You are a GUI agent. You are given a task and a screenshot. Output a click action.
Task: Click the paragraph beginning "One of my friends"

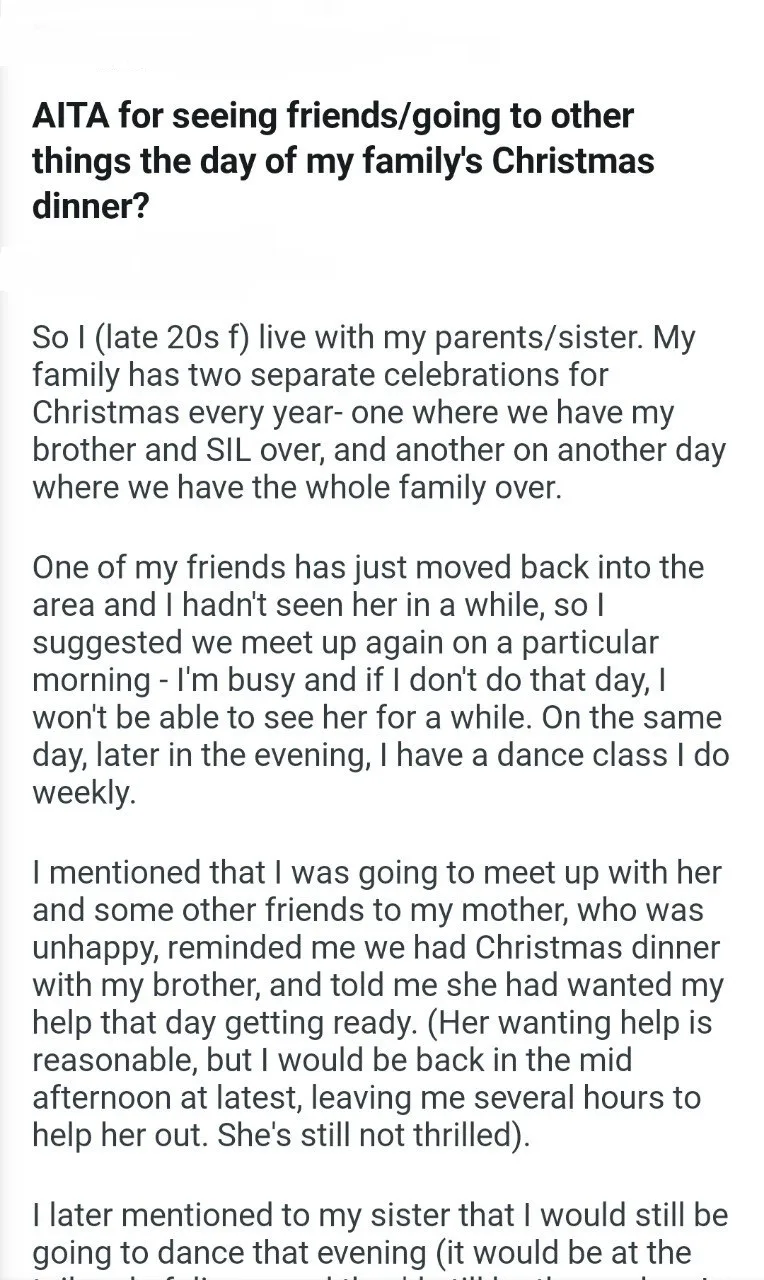tap(380, 680)
